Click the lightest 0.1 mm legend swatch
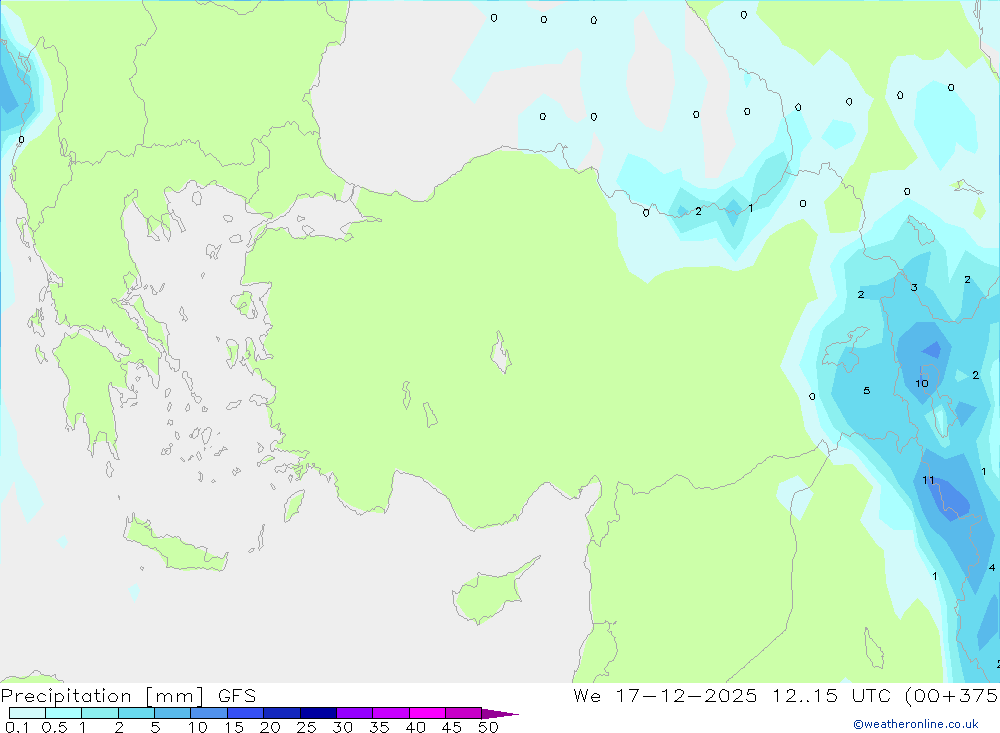The height and width of the screenshot is (733, 1000). pyautogui.click(x=27, y=713)
